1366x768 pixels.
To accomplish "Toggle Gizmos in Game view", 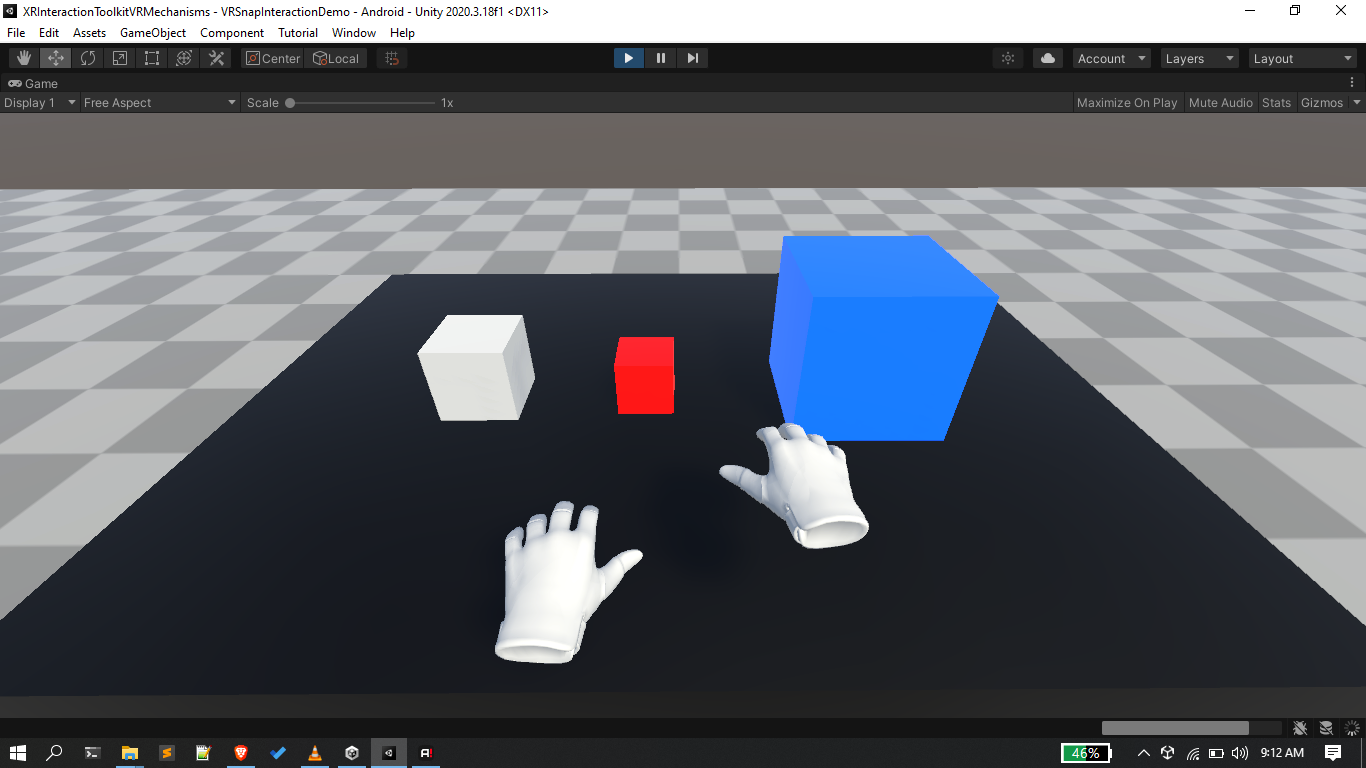I will pyautogui.click(x=1321, y=102).
